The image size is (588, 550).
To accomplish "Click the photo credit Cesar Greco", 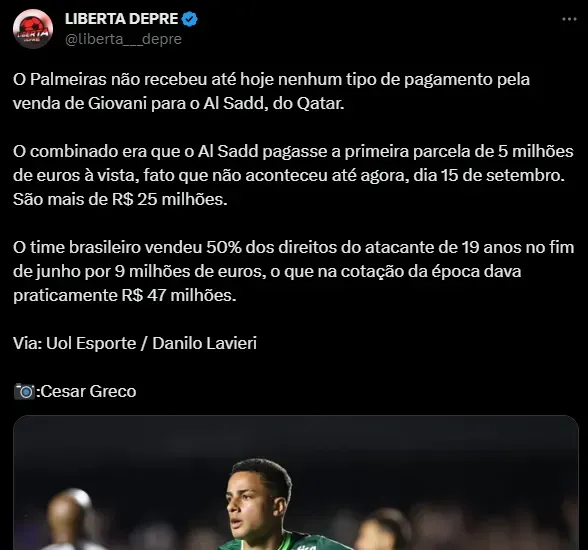I will (x=88, y=391).
